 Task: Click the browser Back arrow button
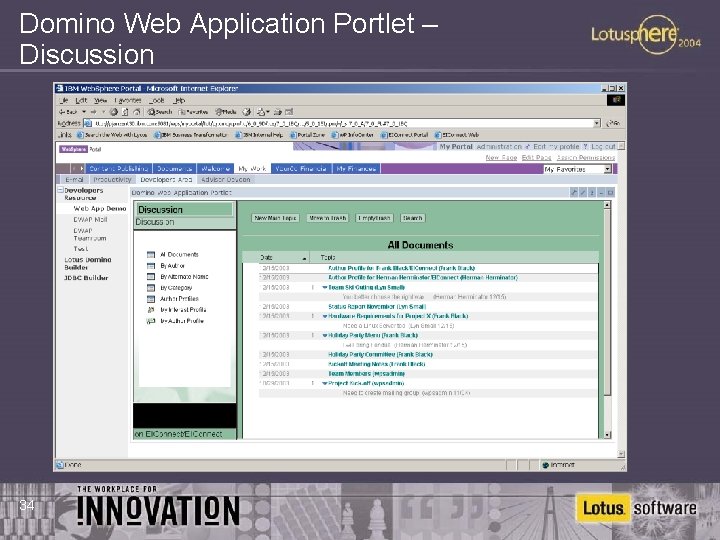coord(68,112)
